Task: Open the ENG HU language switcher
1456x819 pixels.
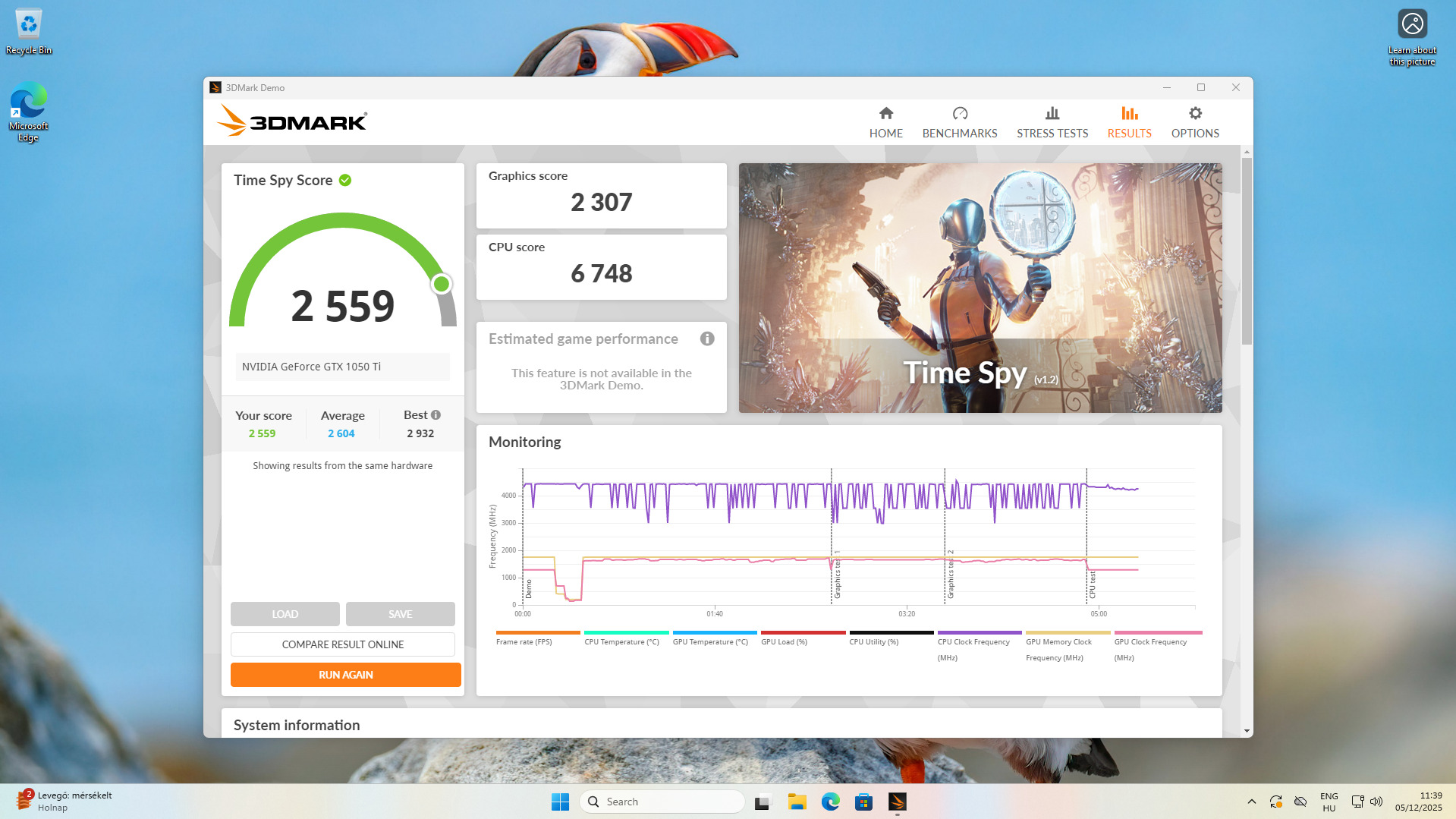Action: click(x=1329, y=802)
